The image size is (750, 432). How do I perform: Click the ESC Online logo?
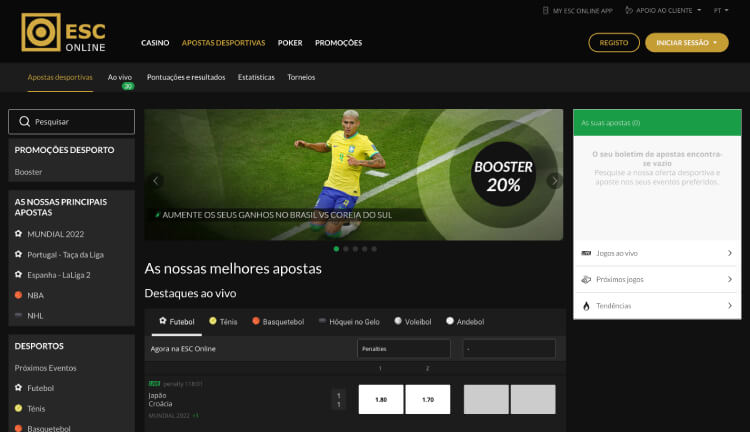point(63,33)
